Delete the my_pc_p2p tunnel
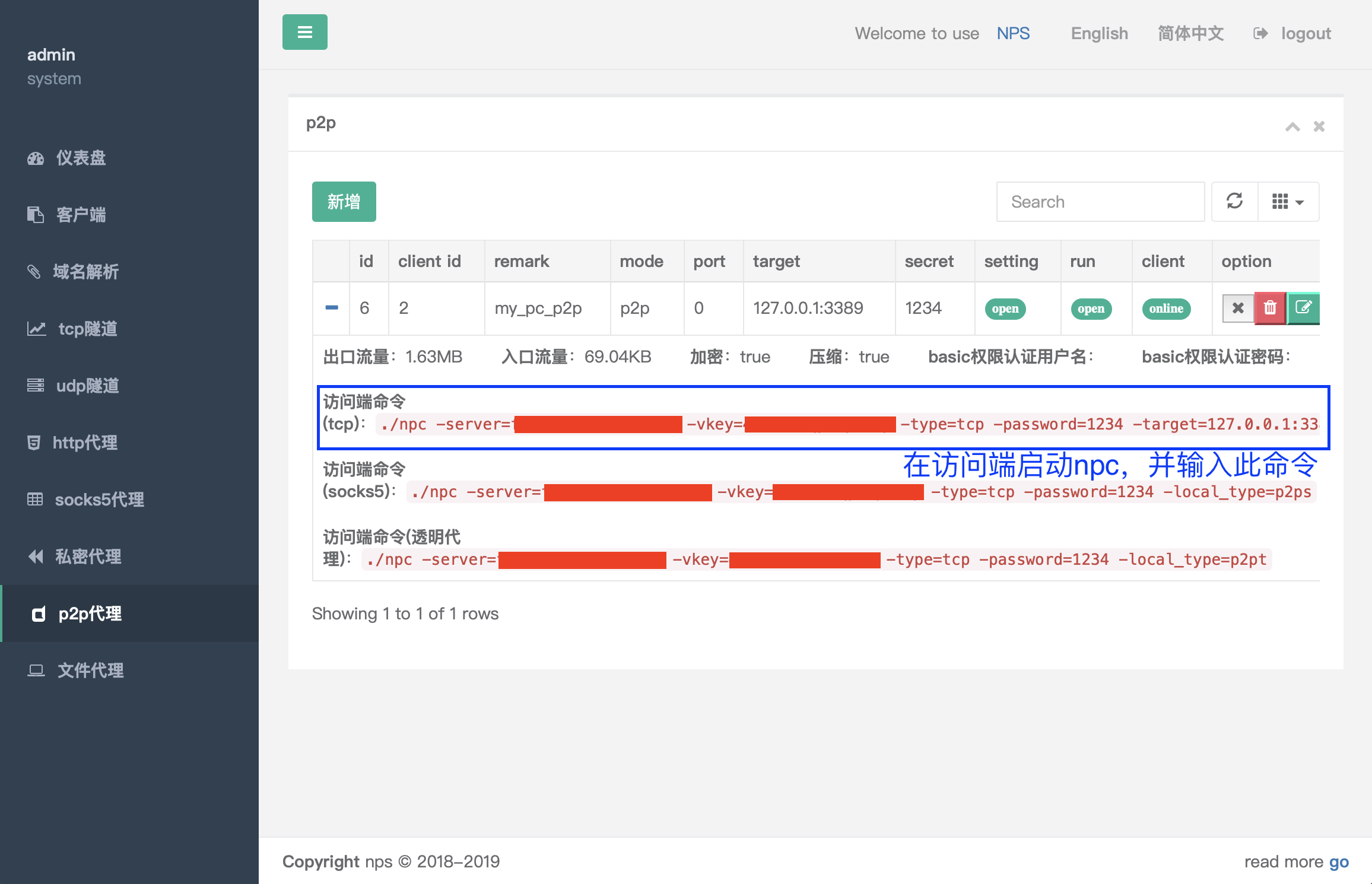 [x=1270, y=308]
